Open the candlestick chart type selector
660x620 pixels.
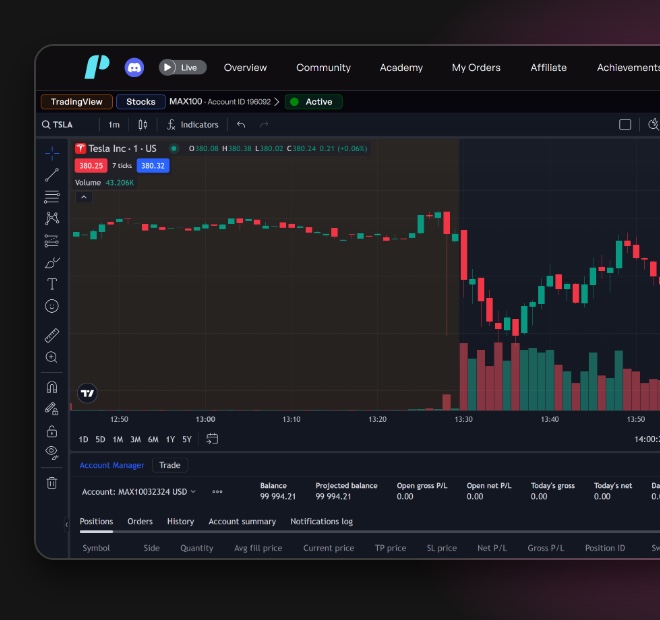[x=143, y=125]
